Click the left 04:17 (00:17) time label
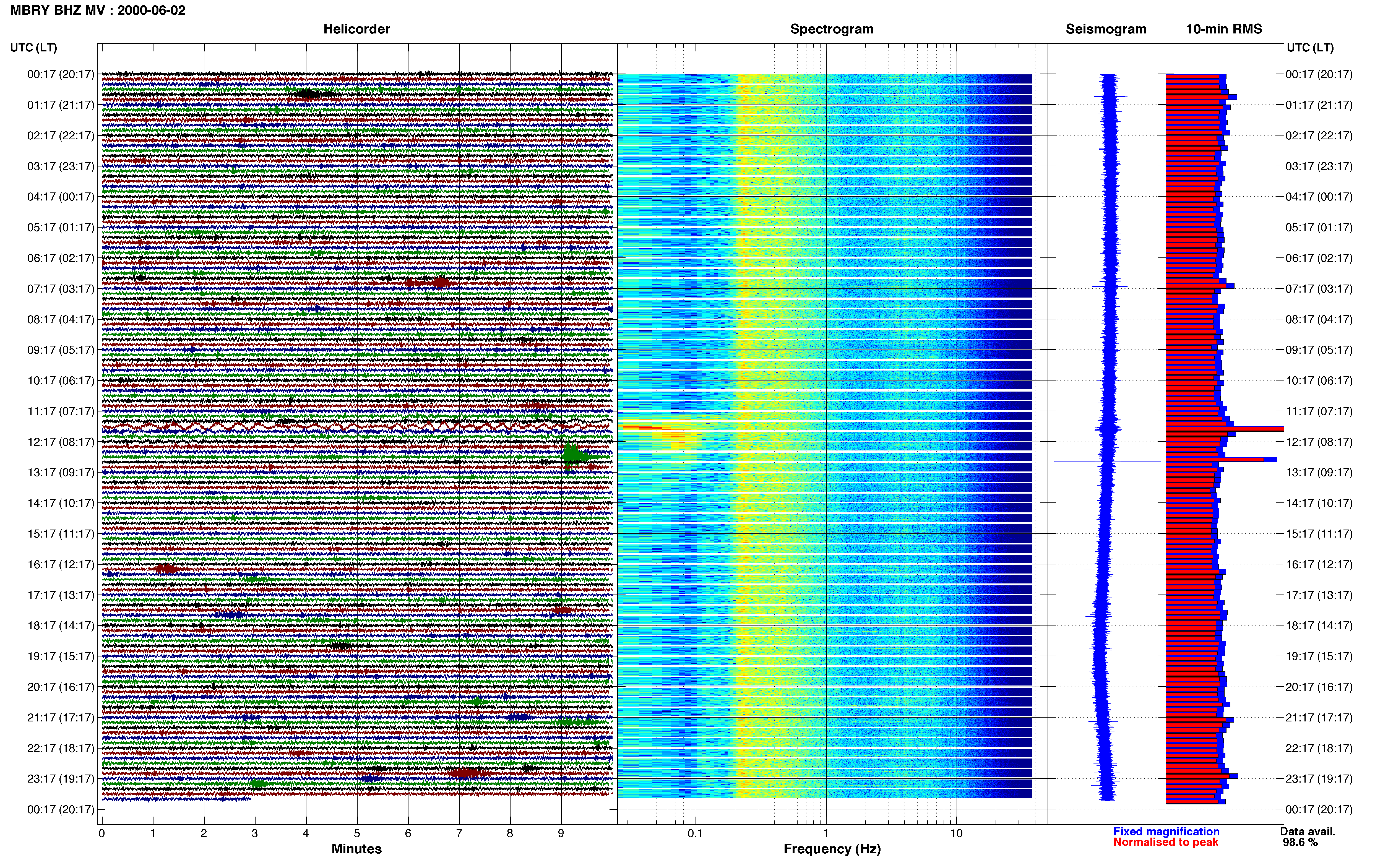Screen dimensions: 1388x868 click(61, 197)
